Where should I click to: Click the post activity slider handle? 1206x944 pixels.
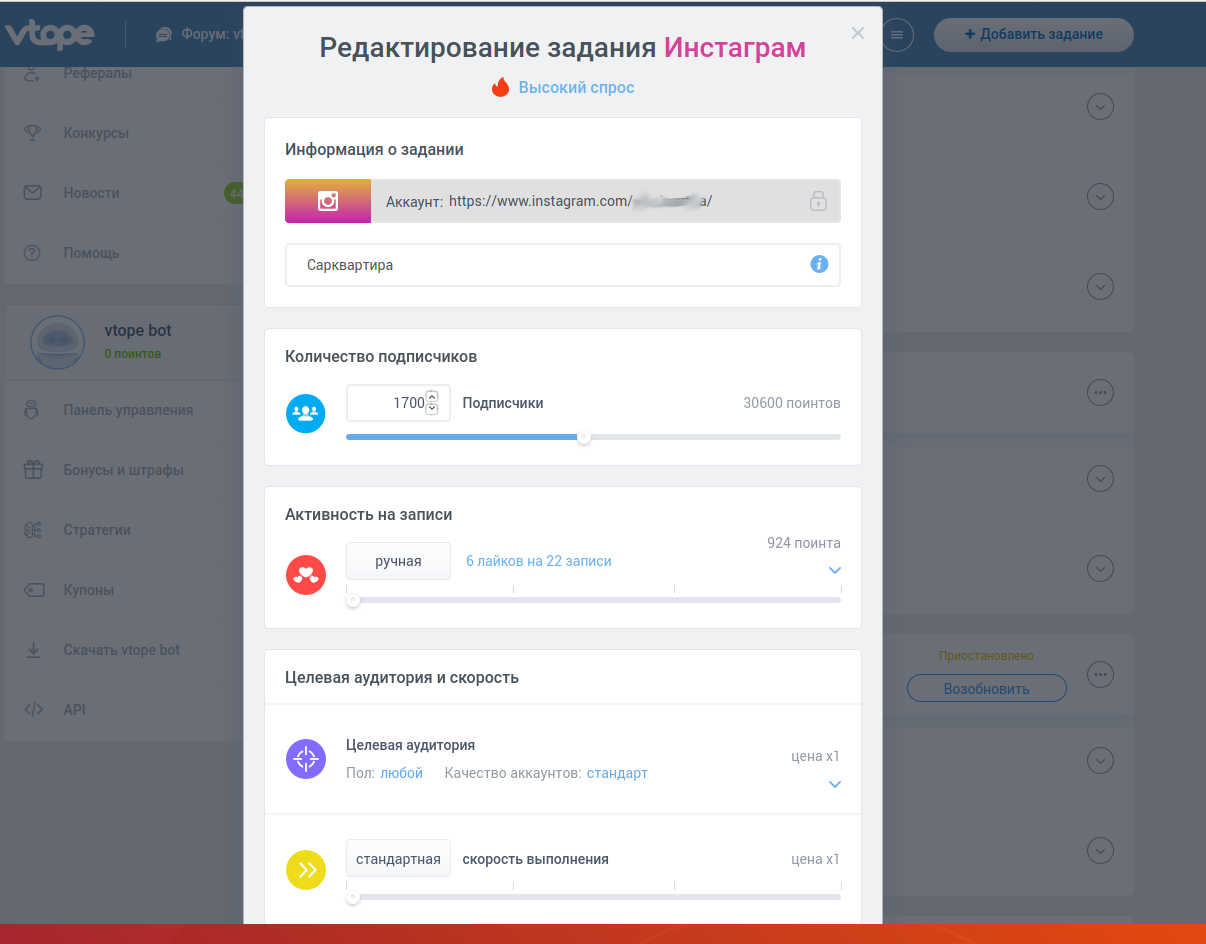pyautogui.click(x=352, y=600)
